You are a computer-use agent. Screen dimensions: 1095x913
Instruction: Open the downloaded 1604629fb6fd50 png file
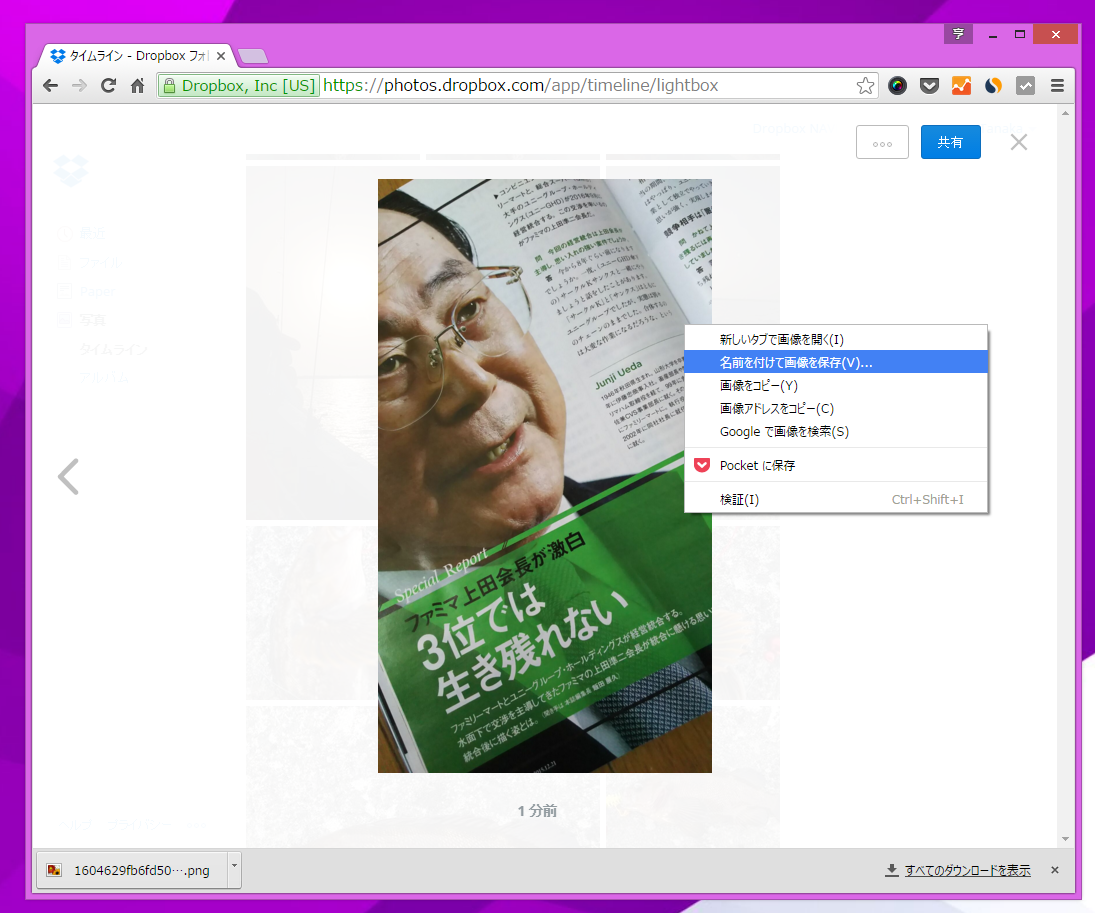pyautogui.click(x=132, y=870)
